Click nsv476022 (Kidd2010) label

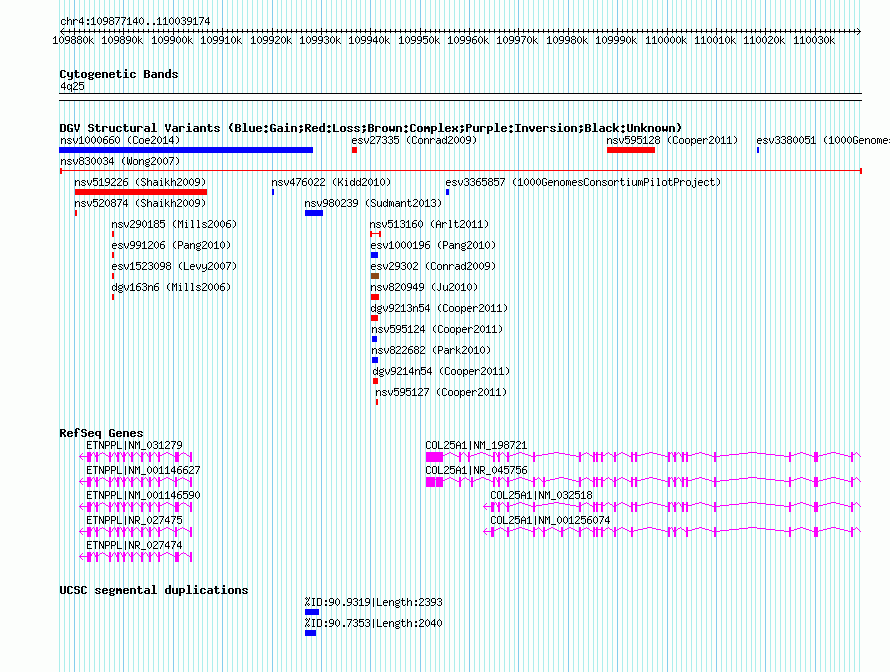(x=331, y=182)
